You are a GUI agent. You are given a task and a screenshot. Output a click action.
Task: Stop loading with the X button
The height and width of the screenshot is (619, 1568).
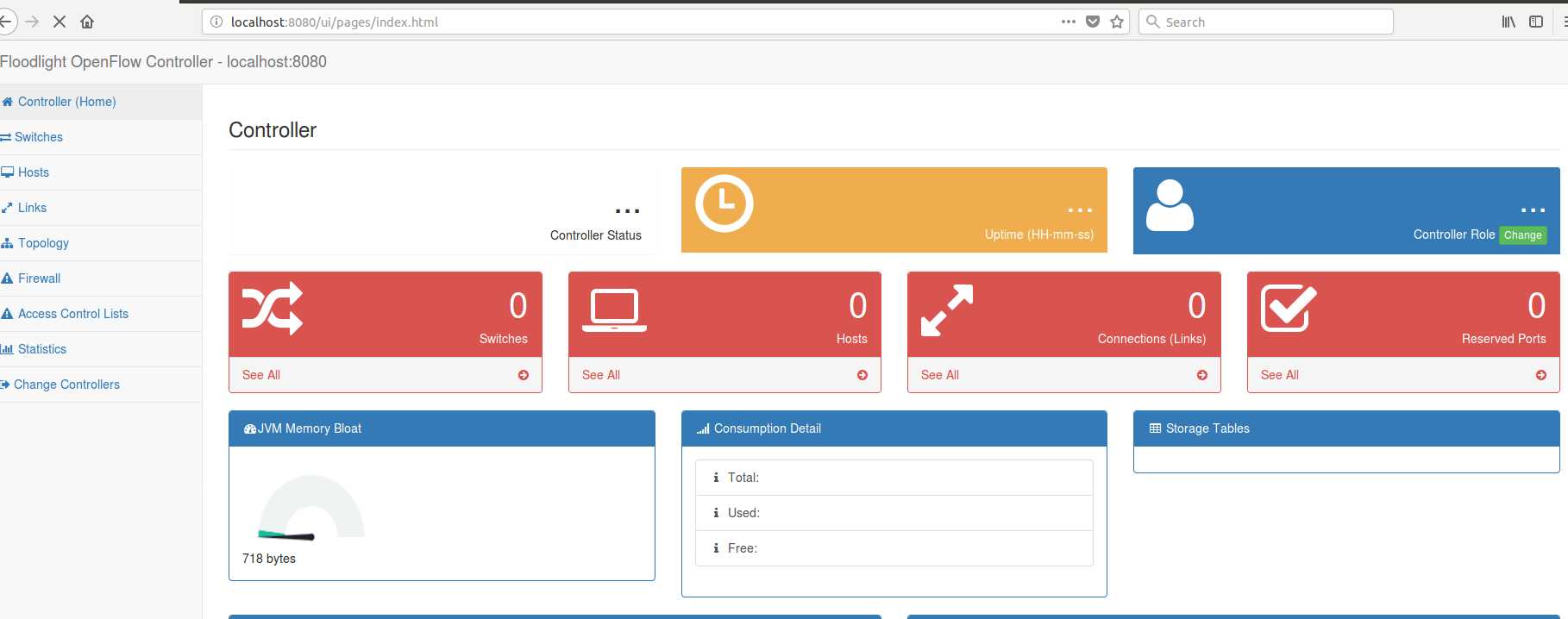(60, 22)
